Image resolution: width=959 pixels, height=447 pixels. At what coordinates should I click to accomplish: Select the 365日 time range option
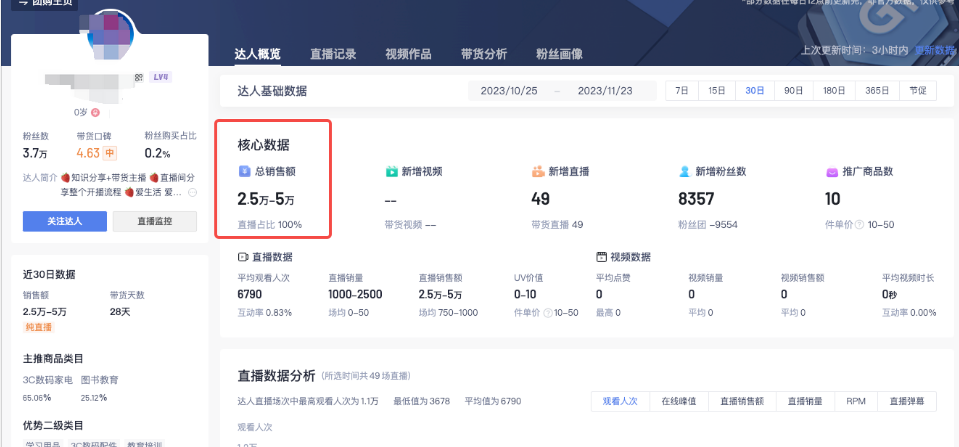coord(876,91)
